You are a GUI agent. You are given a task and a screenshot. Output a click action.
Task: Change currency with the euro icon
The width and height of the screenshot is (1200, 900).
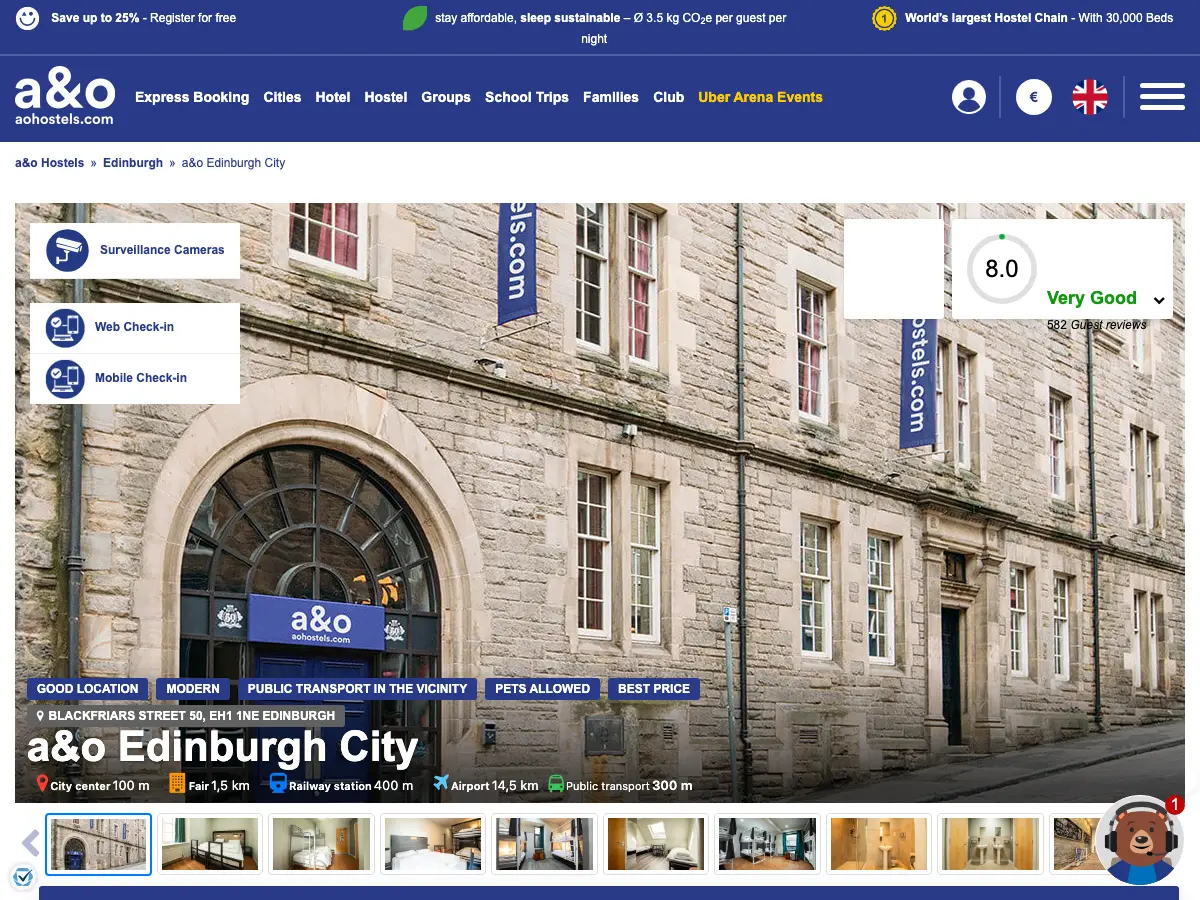tap(1034, 97)
